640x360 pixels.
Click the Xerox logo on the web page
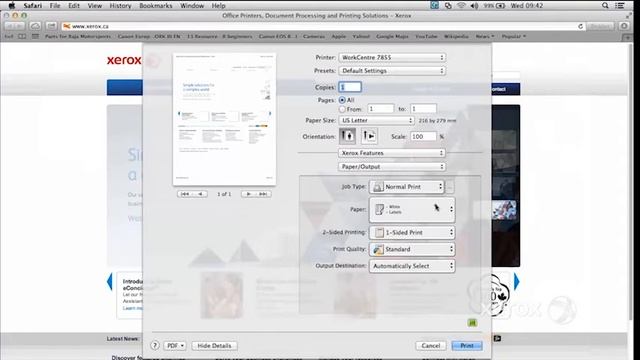(124, 60)
